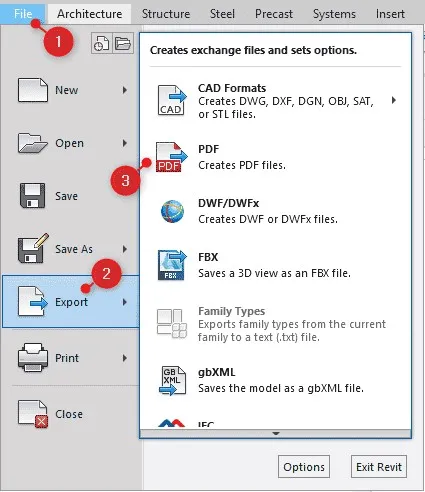The height and width of the screenshot is (492, 425).
Task: Switch to the Structure tab
Action: (166, 14)
